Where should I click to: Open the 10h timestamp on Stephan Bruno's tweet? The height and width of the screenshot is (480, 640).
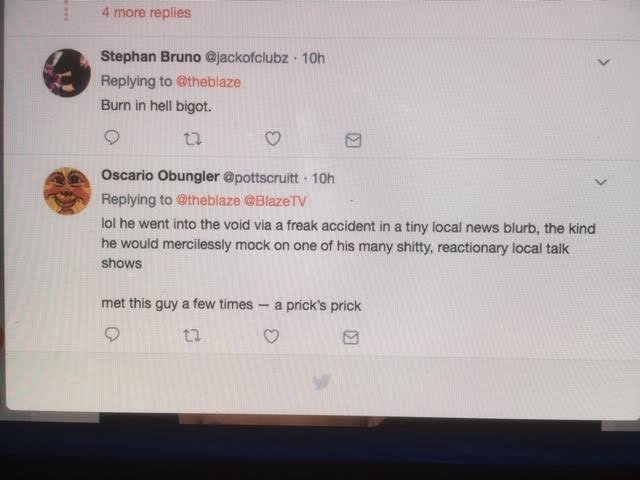coord(313,58)
